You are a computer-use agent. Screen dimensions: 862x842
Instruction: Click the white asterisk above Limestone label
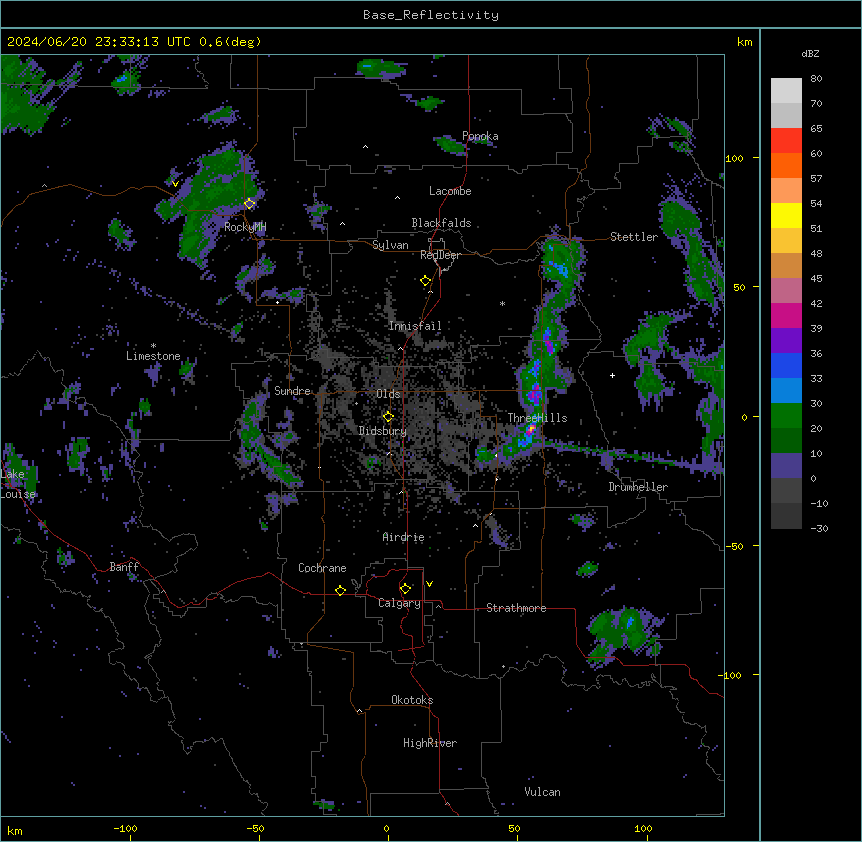153,346
